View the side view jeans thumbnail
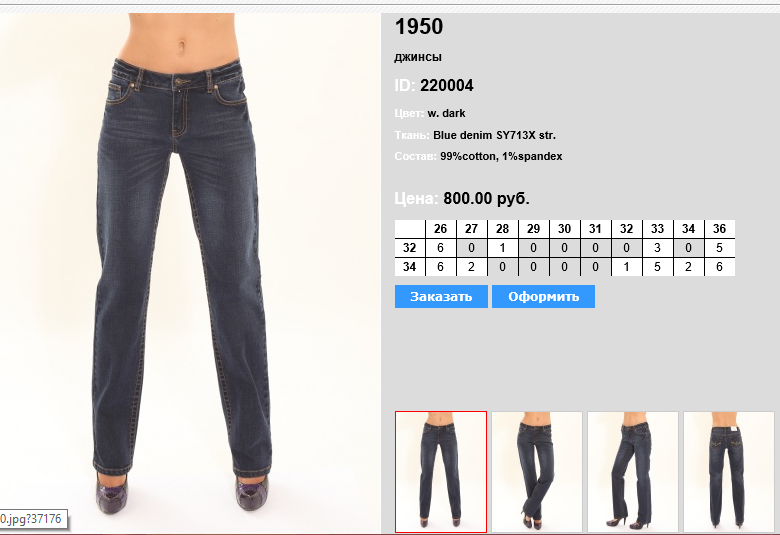This screenshot has height=535, width=780. [633, 472]
